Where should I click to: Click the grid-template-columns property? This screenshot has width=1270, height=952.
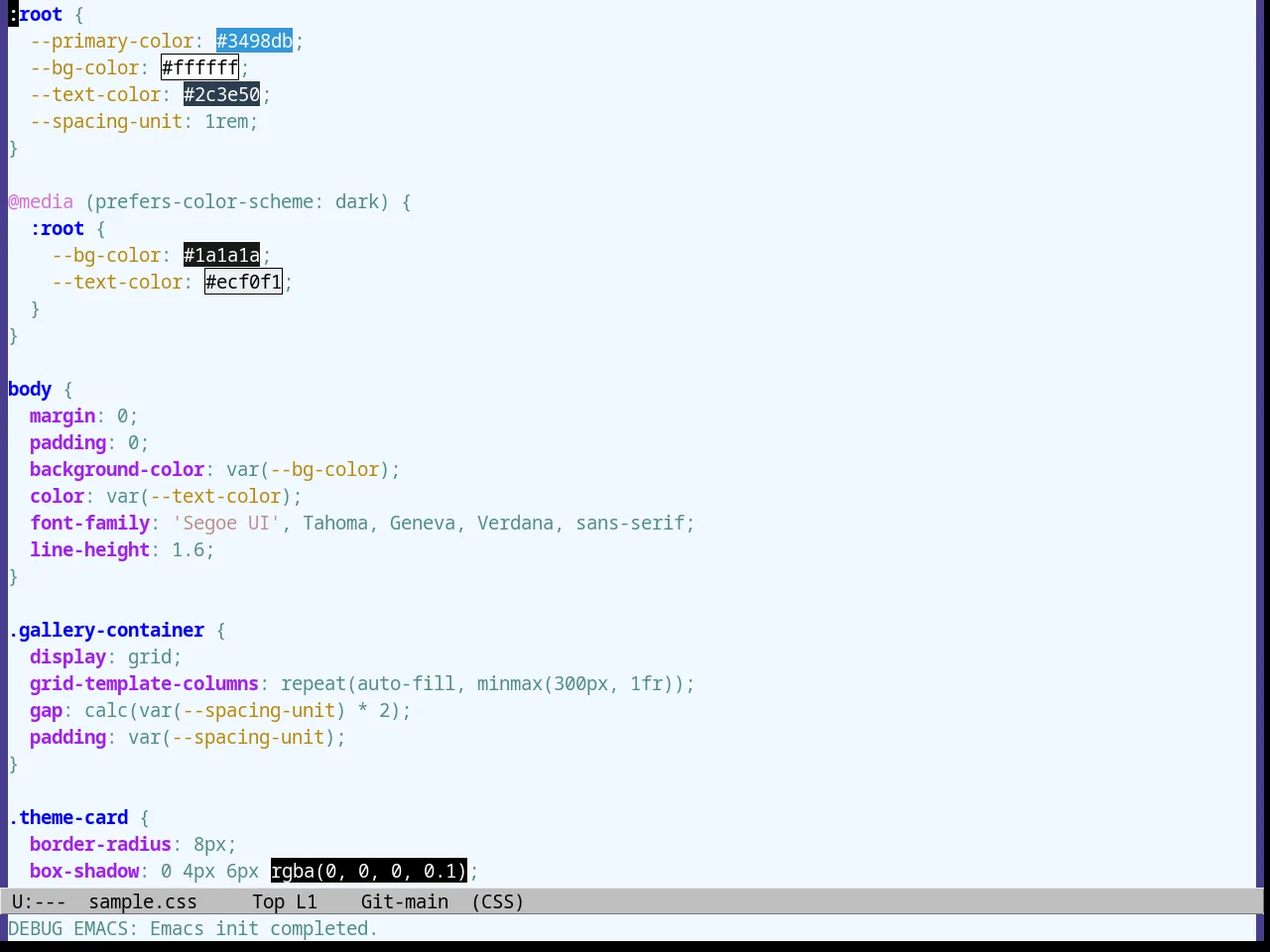[x=144, y=683]
